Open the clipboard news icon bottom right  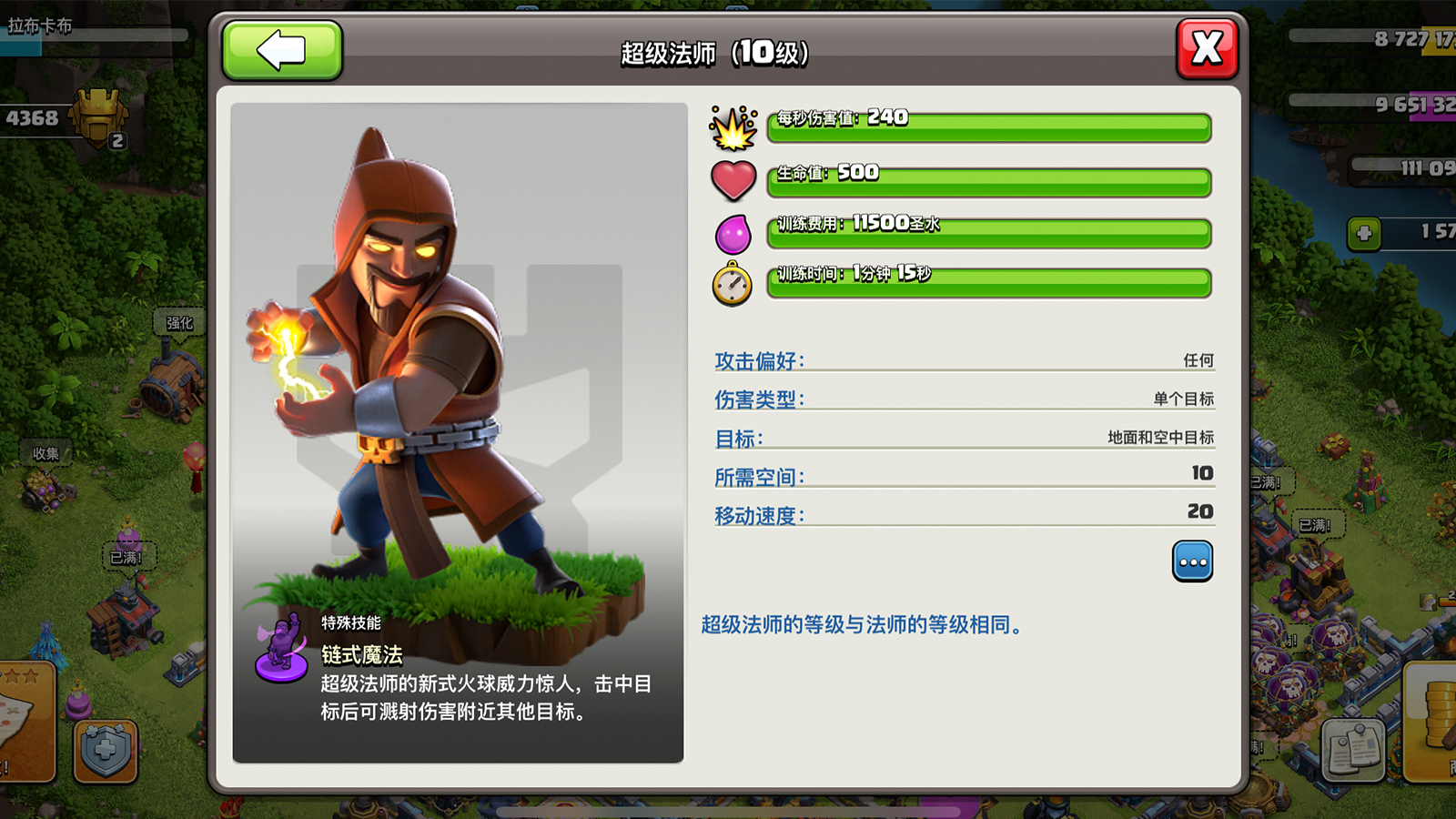click(1353, 750)
